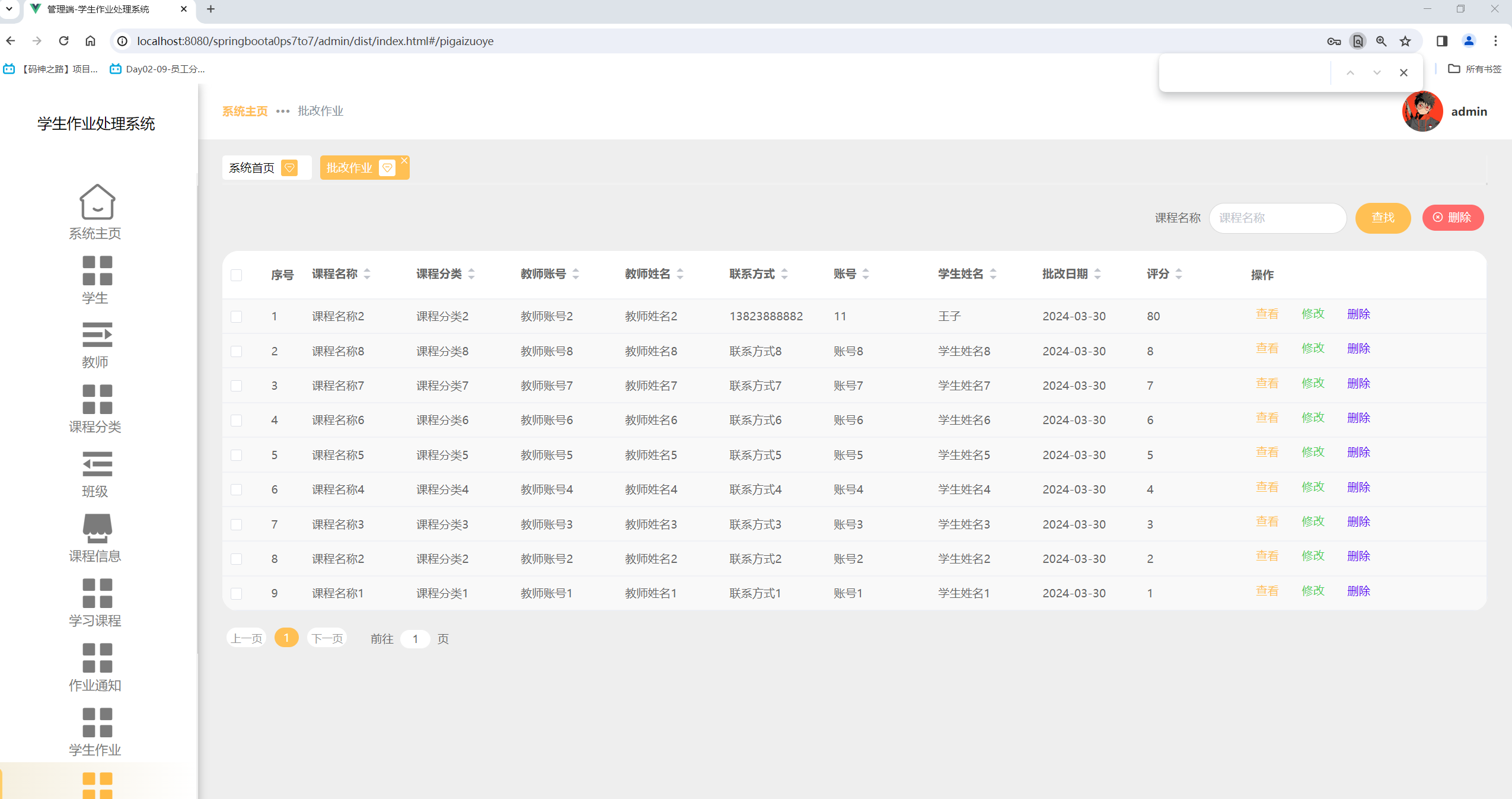The height and width of the screenshot is (799, 1512).
Task: Open the 学生 sidebar grid icon
Action: coord(97,270)
